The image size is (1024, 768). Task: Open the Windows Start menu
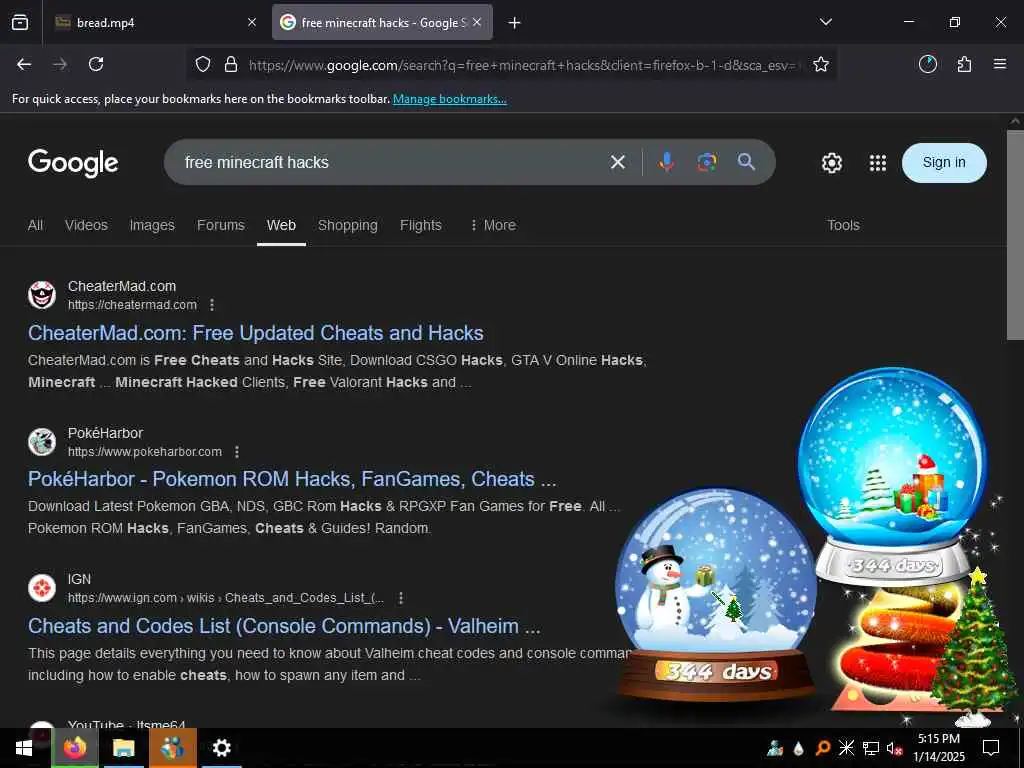pos(24,748)
